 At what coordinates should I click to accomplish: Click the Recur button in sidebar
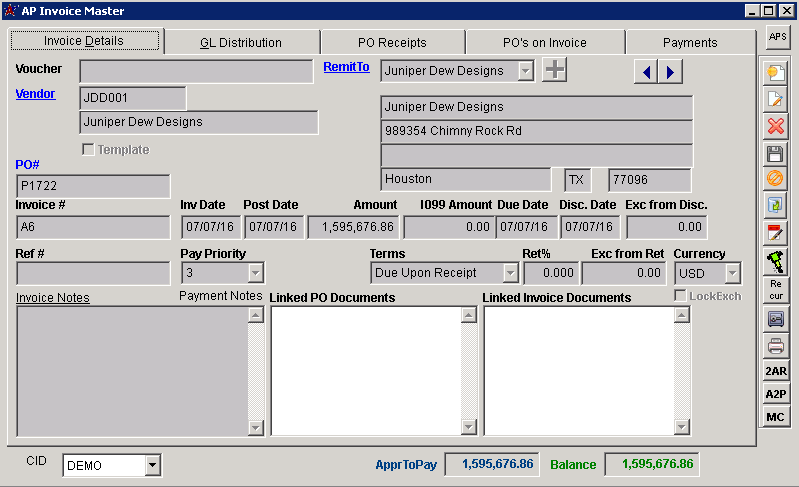coord(775,289)
